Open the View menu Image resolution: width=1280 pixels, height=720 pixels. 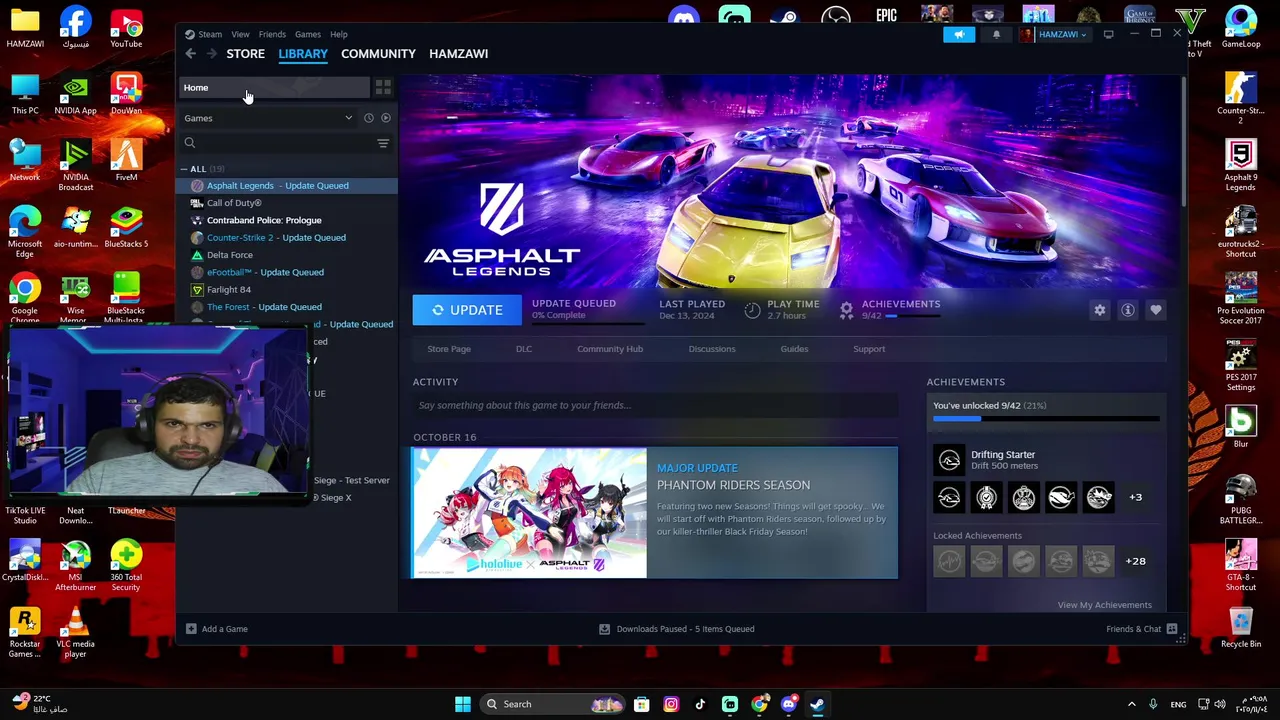[x=240, y=34]
